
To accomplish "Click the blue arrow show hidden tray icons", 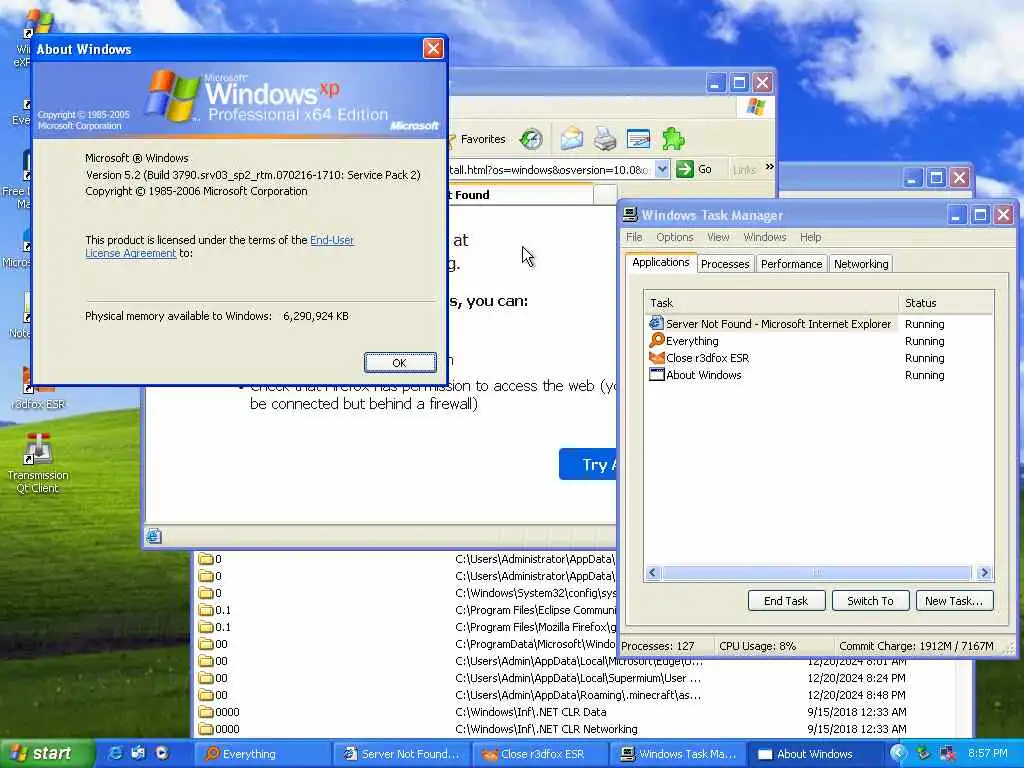I will (x=899, y=753).
